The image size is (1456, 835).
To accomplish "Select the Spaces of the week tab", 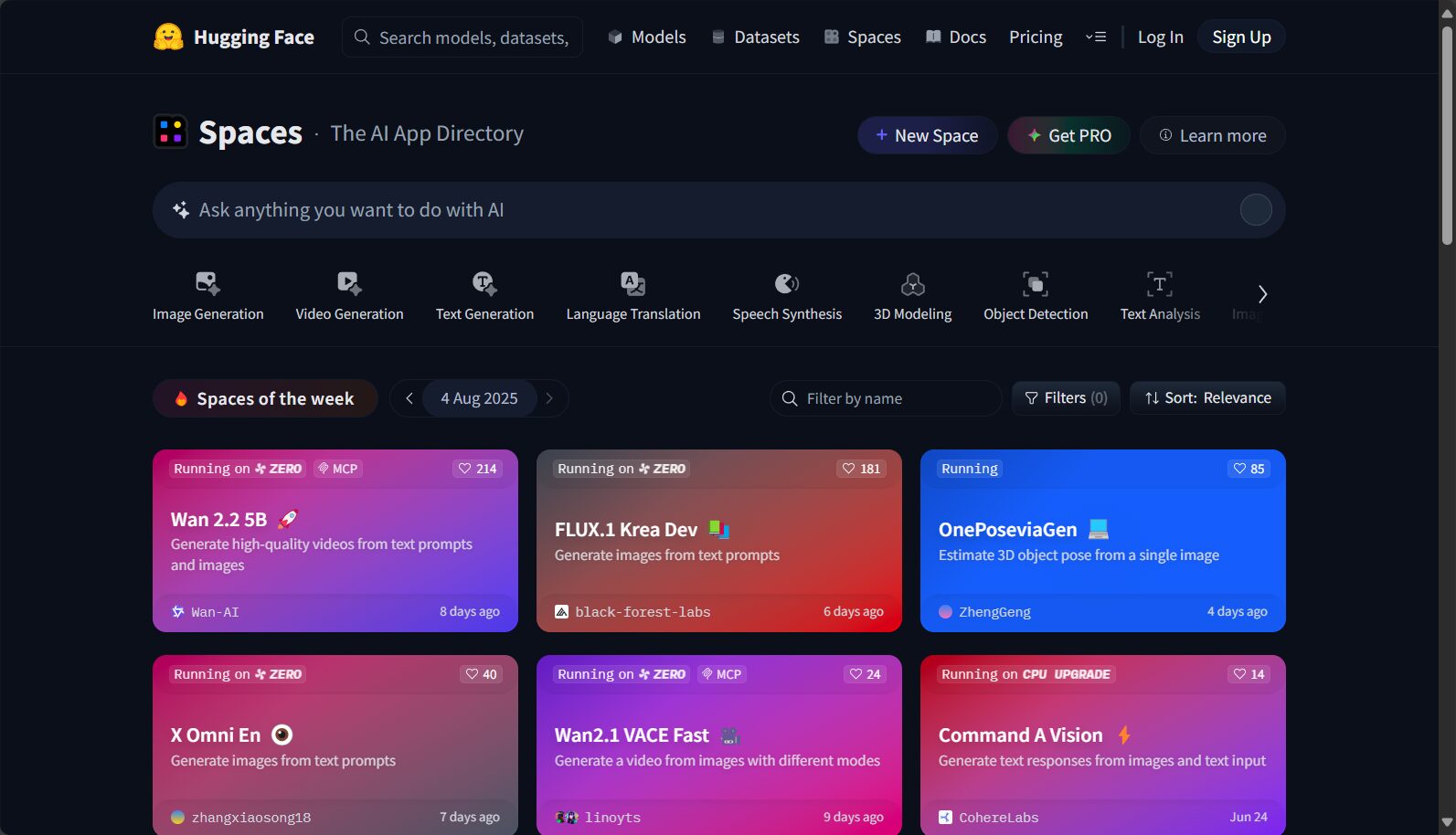I will click(265, 398).
